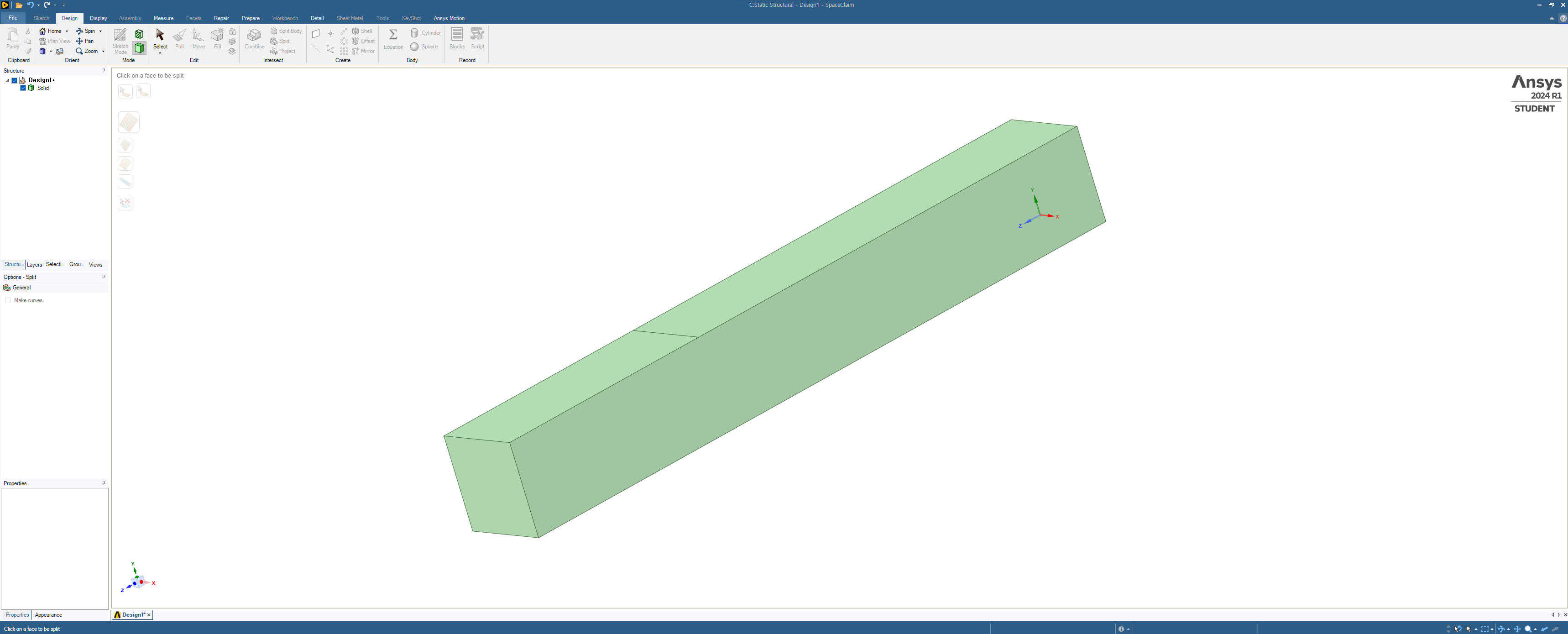This screenshot has width=1568, height=634.
Task: Open the Measure ribbon tab
Action: (x=163, y=18)
